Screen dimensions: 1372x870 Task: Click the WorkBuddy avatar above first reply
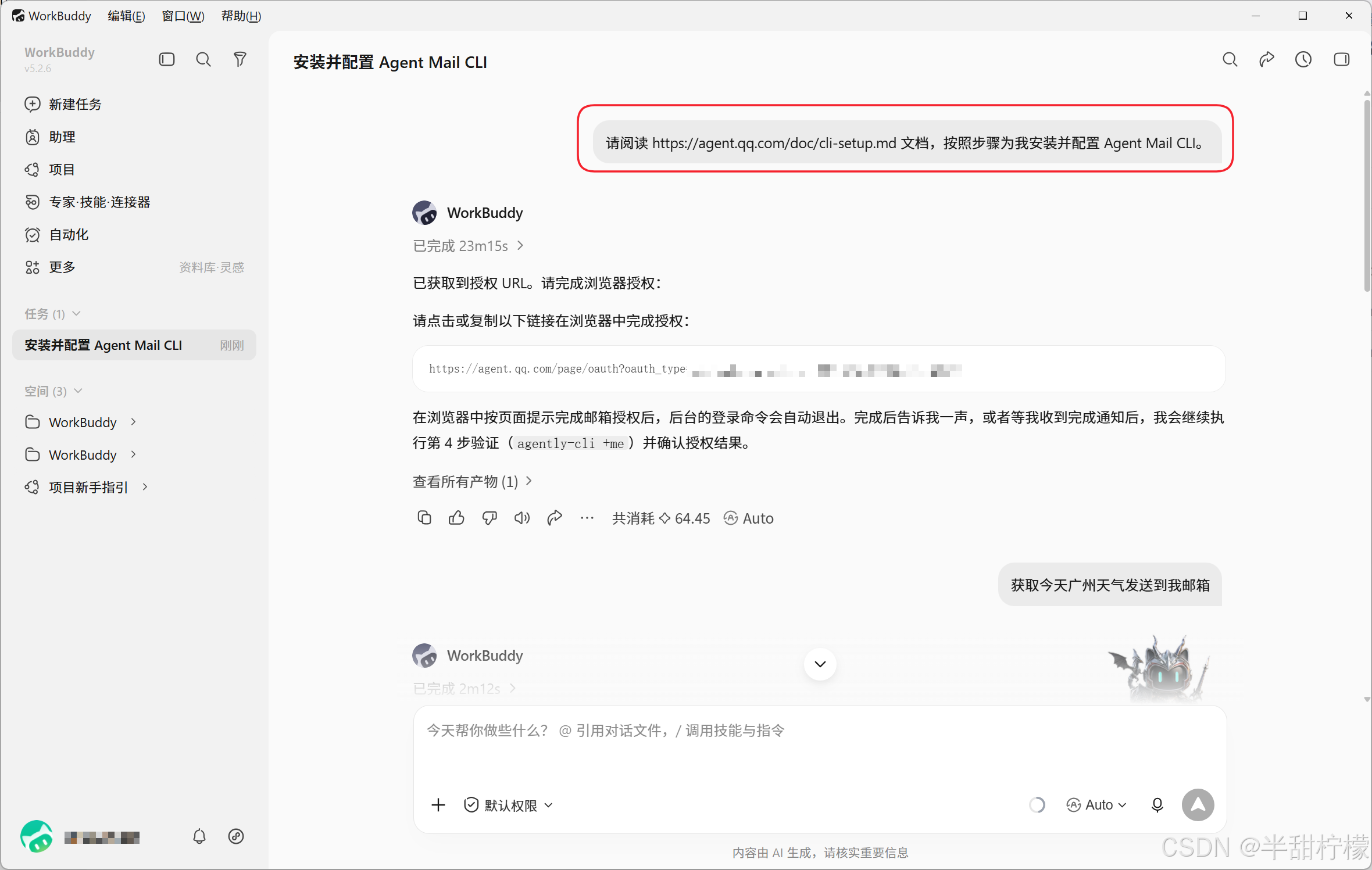(x=425, y=213)
